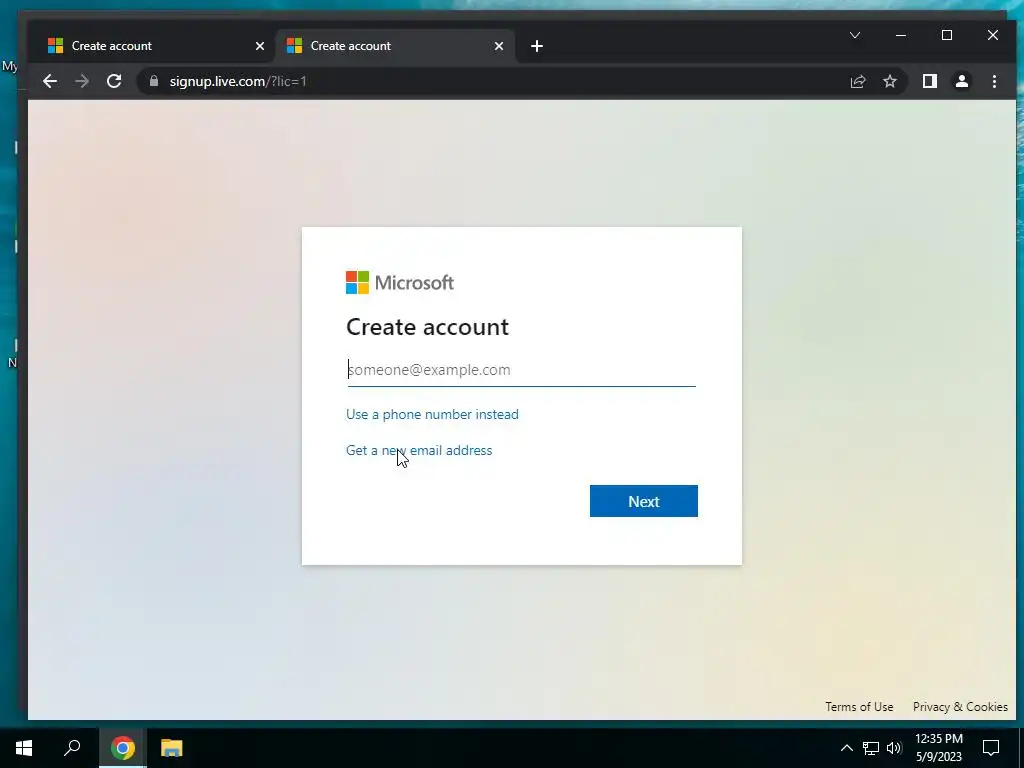Screen dimensions: 1024x768
Task: Click the Next button
Action: pos(643,501)
